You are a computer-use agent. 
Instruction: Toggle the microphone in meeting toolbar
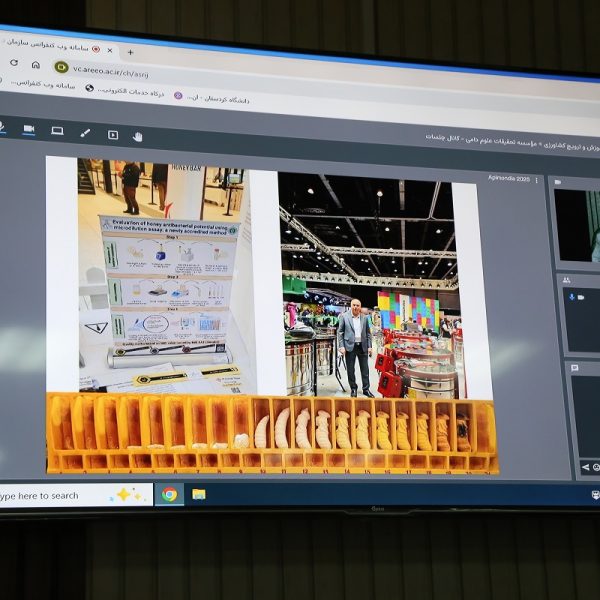[3, 128]
